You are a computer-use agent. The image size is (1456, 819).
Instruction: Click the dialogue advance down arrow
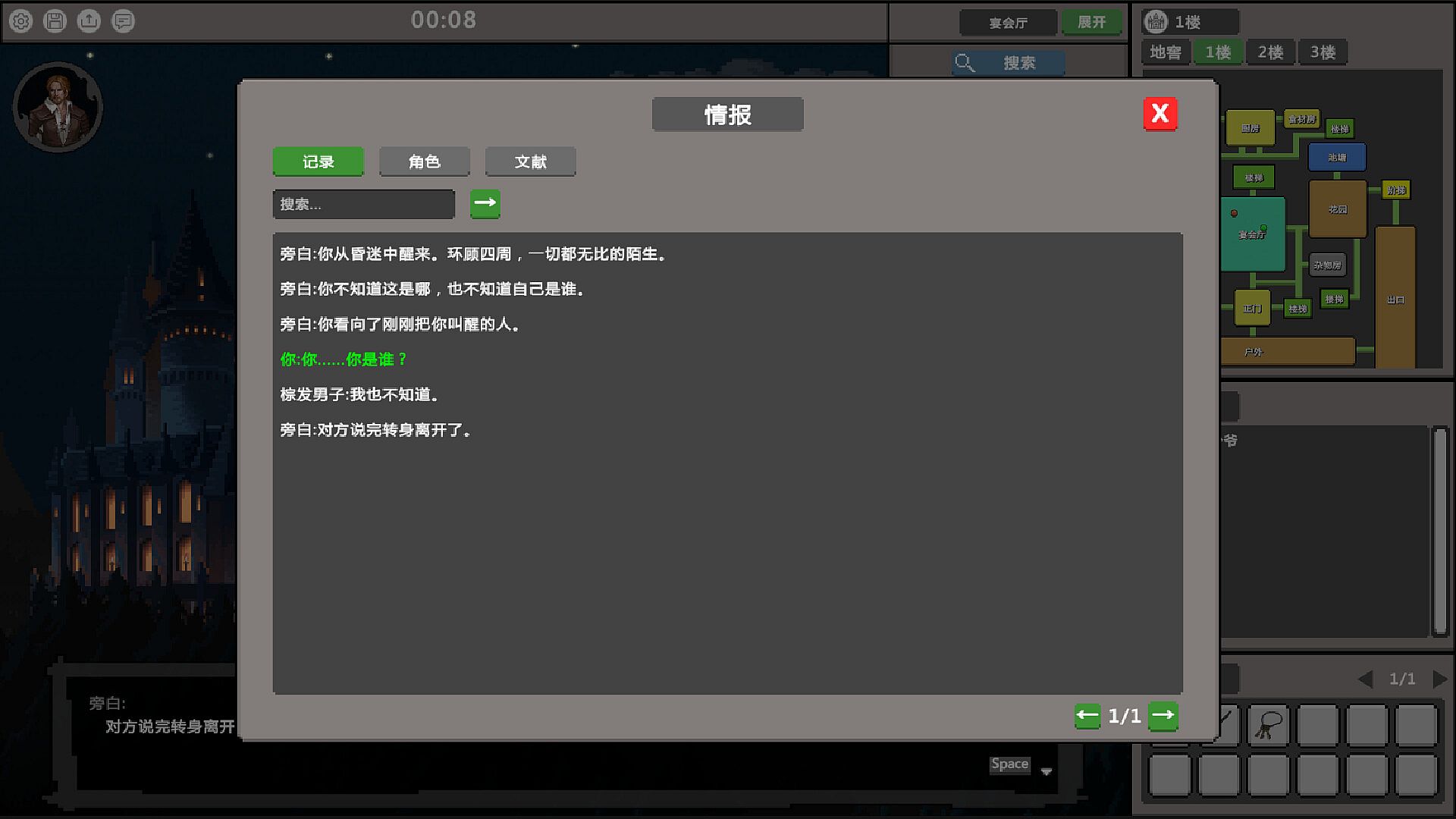pos(1046,772)
